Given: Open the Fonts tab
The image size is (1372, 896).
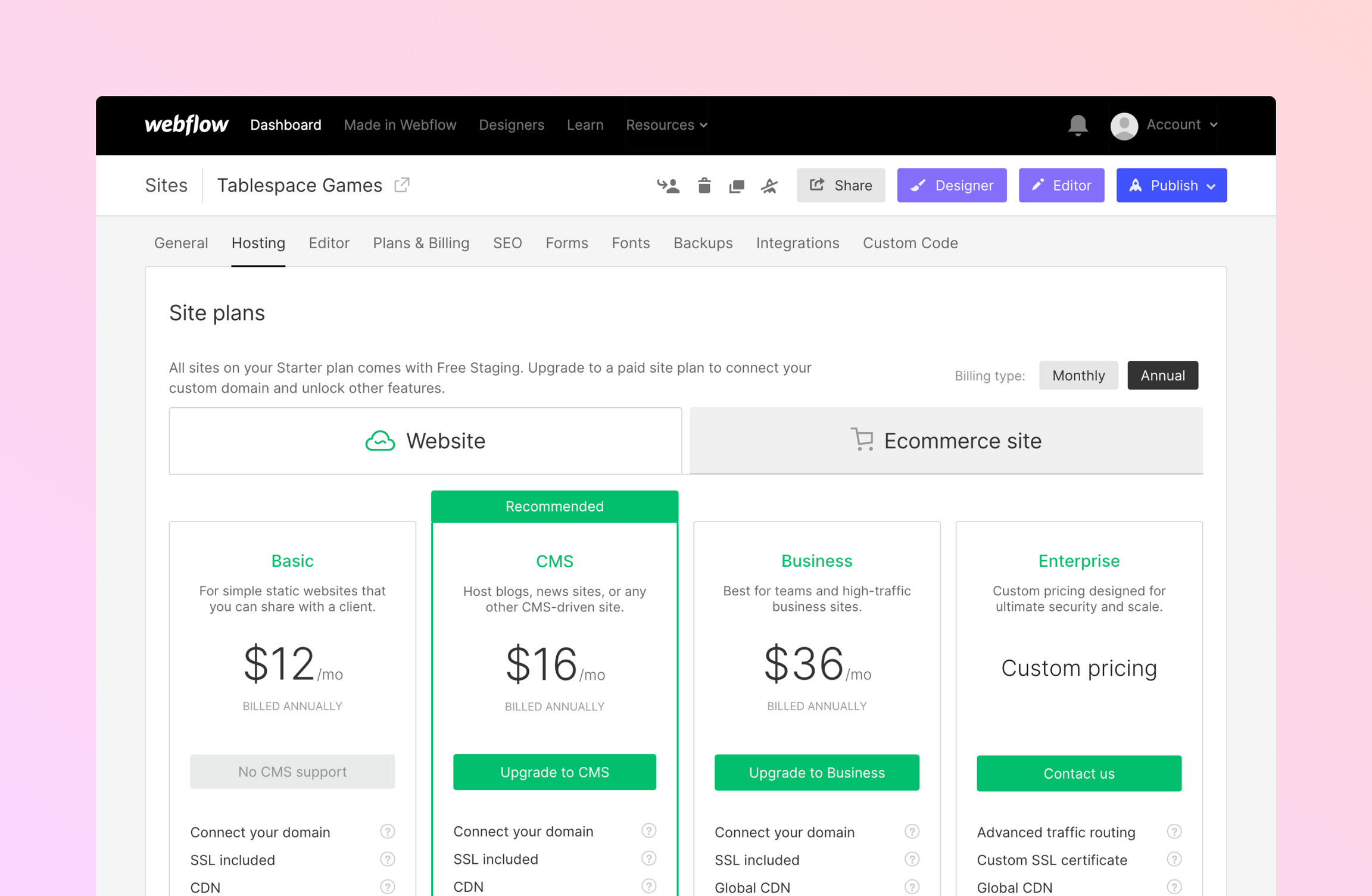Looking at the screenshot, I should pos(631,243).
